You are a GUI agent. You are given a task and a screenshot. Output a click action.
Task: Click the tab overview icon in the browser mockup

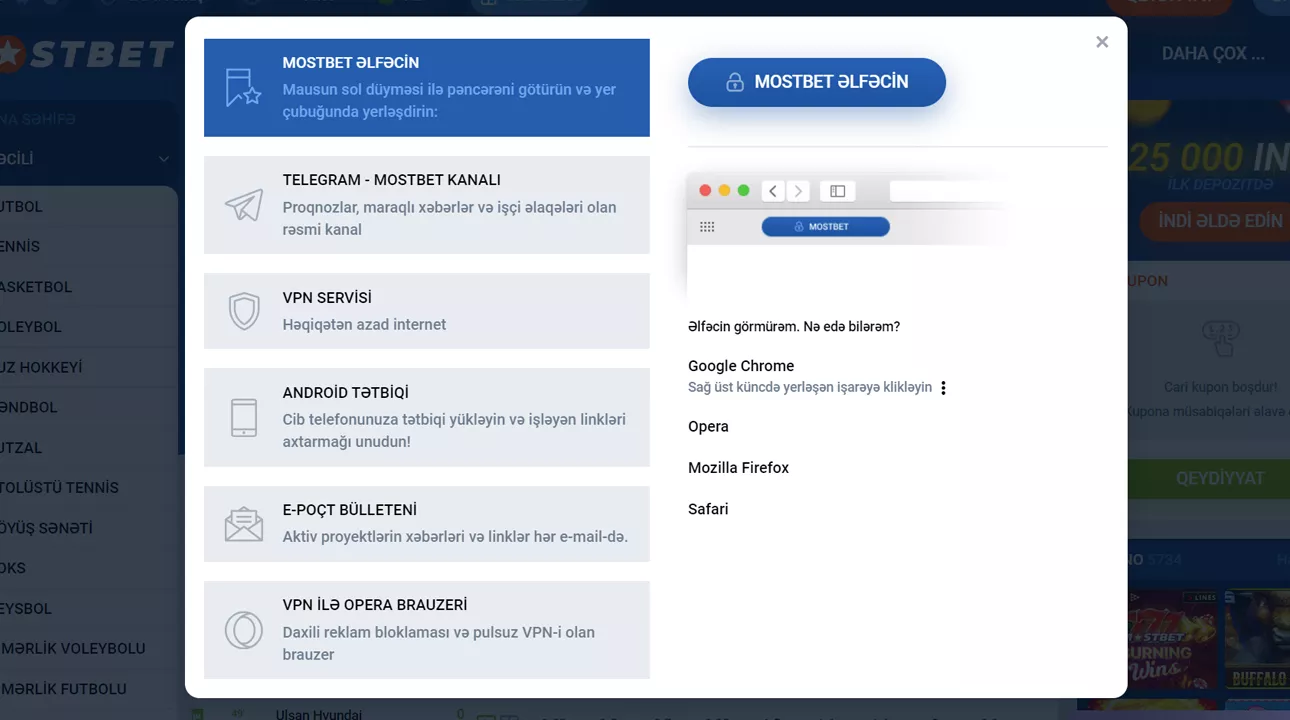pyautogui.click(x=837, y=190)
